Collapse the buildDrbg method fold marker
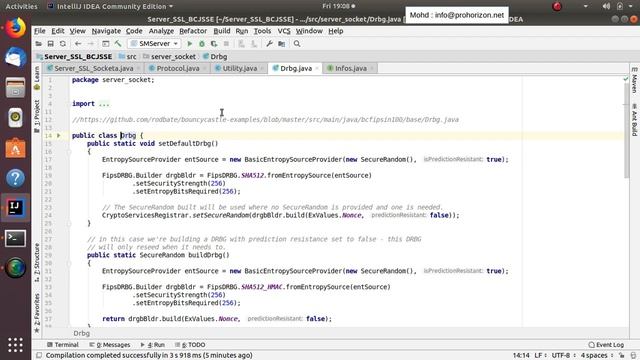The image size is (640, 360). point(69,263)
